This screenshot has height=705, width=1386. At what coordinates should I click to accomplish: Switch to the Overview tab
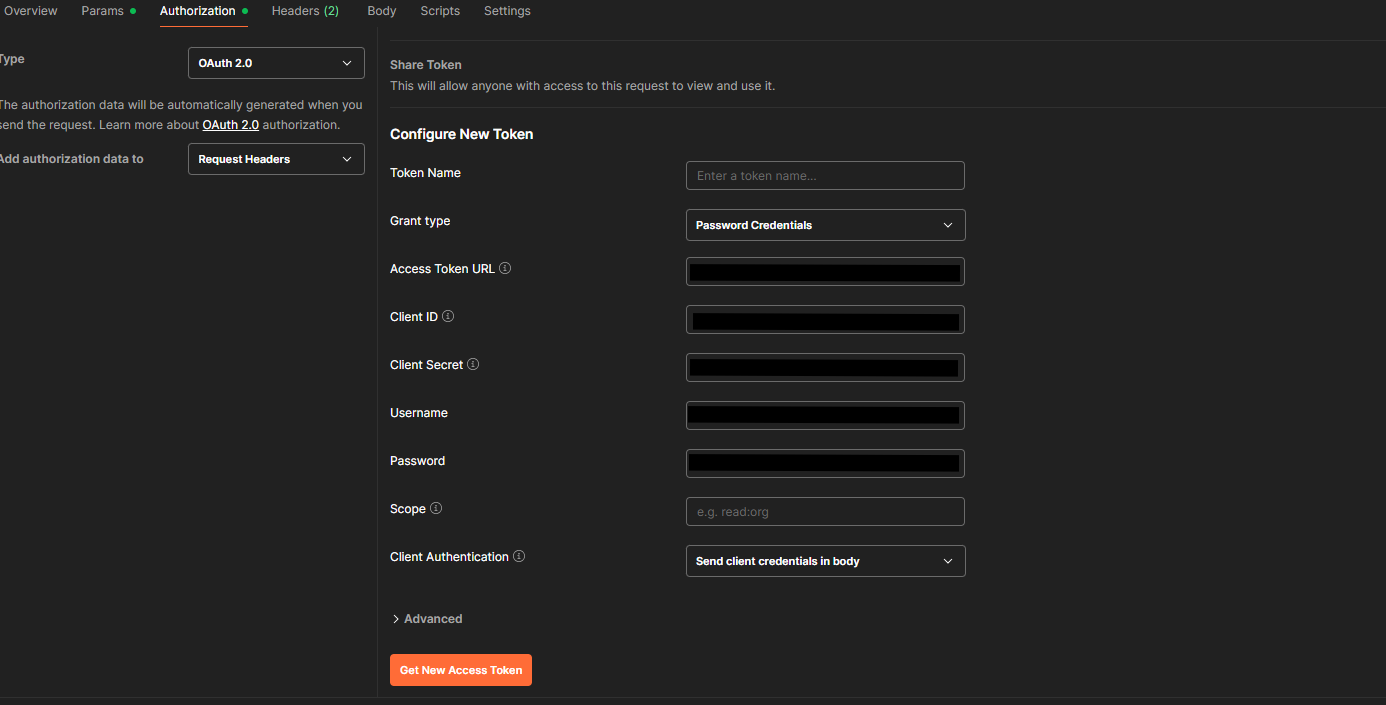tap(31, 11)
